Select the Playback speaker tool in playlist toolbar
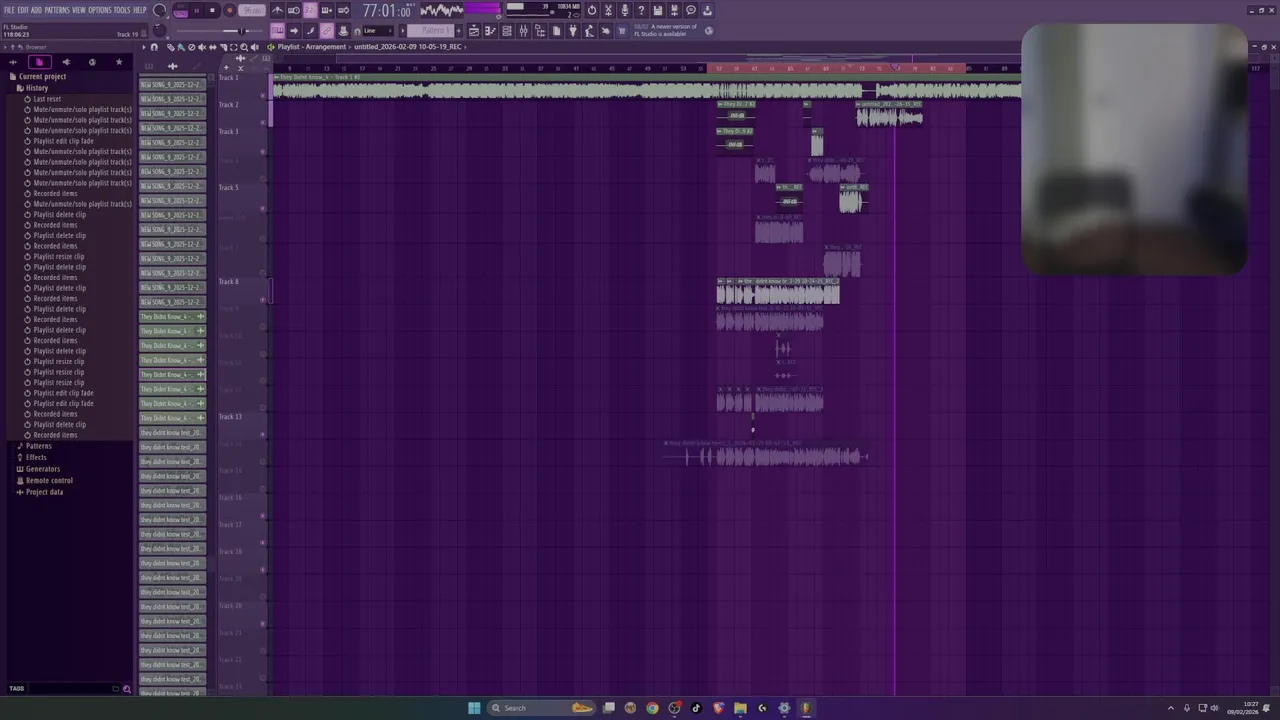 coord(254,47)
